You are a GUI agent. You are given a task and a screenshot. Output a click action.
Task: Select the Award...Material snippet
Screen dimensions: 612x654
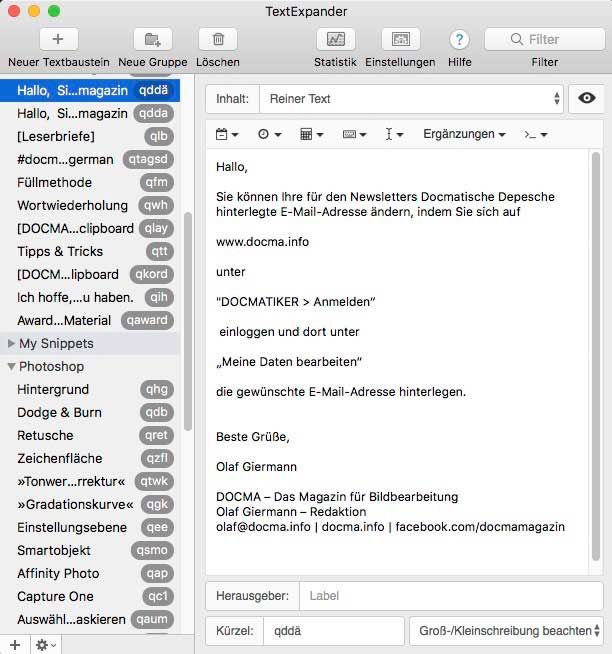pos(90,320)
